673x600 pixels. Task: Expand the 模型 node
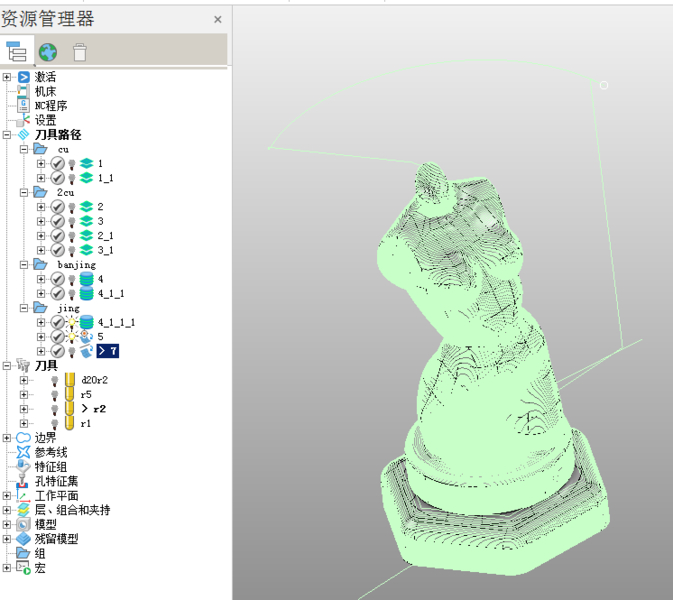[7, 524]
